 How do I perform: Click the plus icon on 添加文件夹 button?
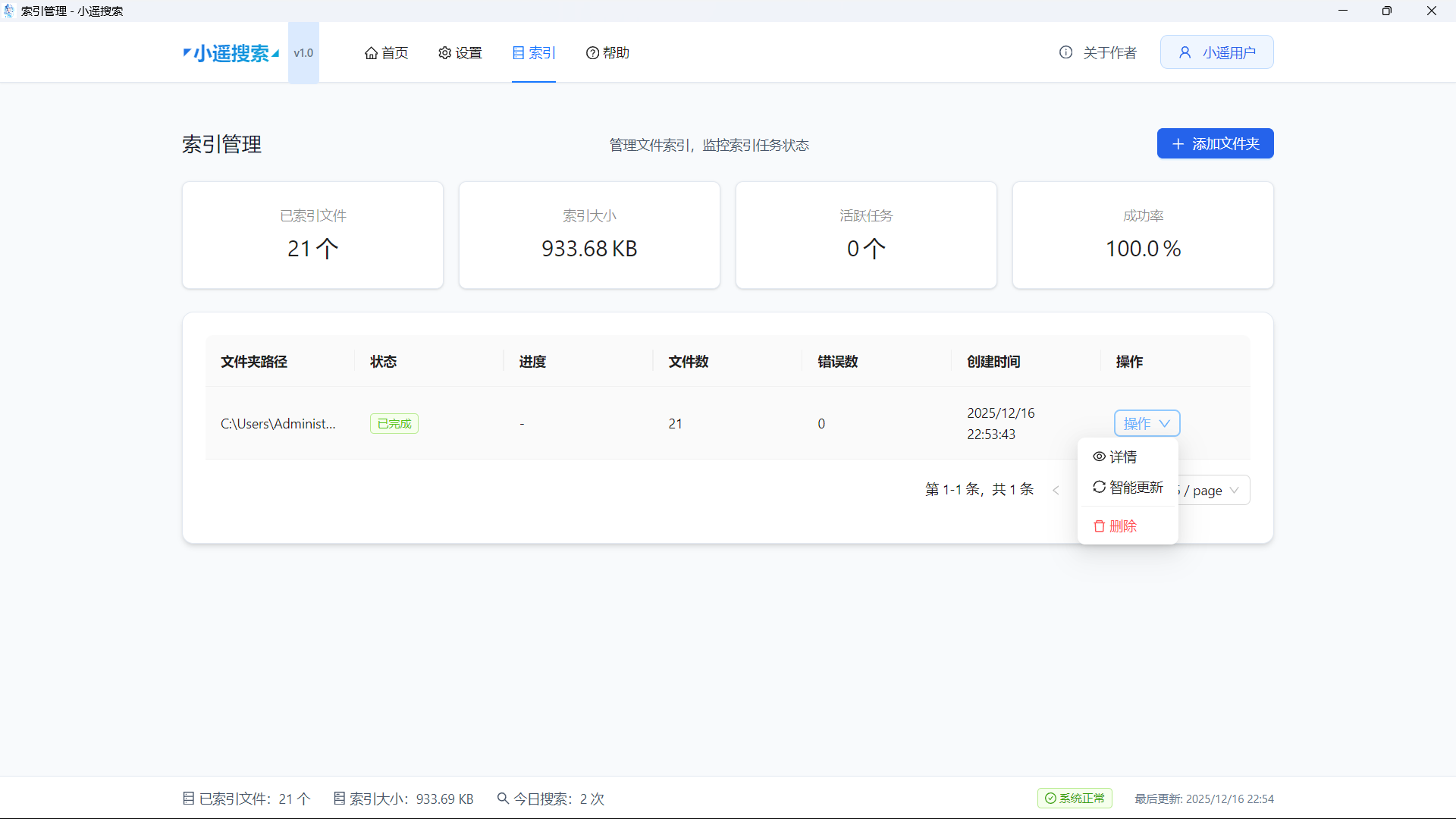coord(1177,144)
